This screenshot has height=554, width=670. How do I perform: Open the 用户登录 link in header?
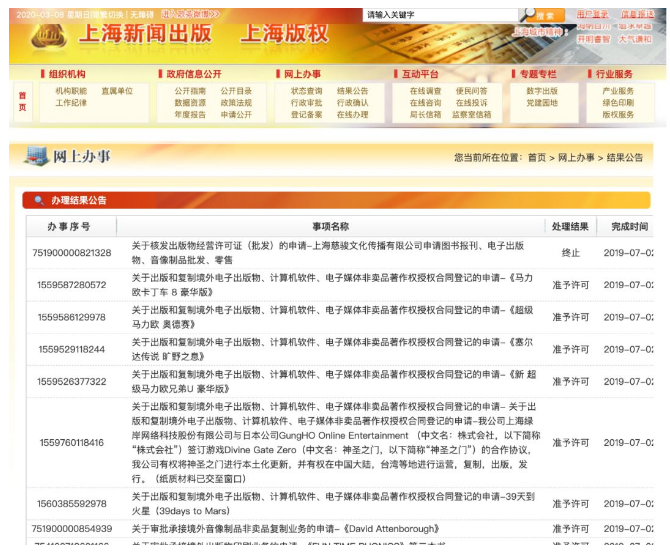pos(592,15)
